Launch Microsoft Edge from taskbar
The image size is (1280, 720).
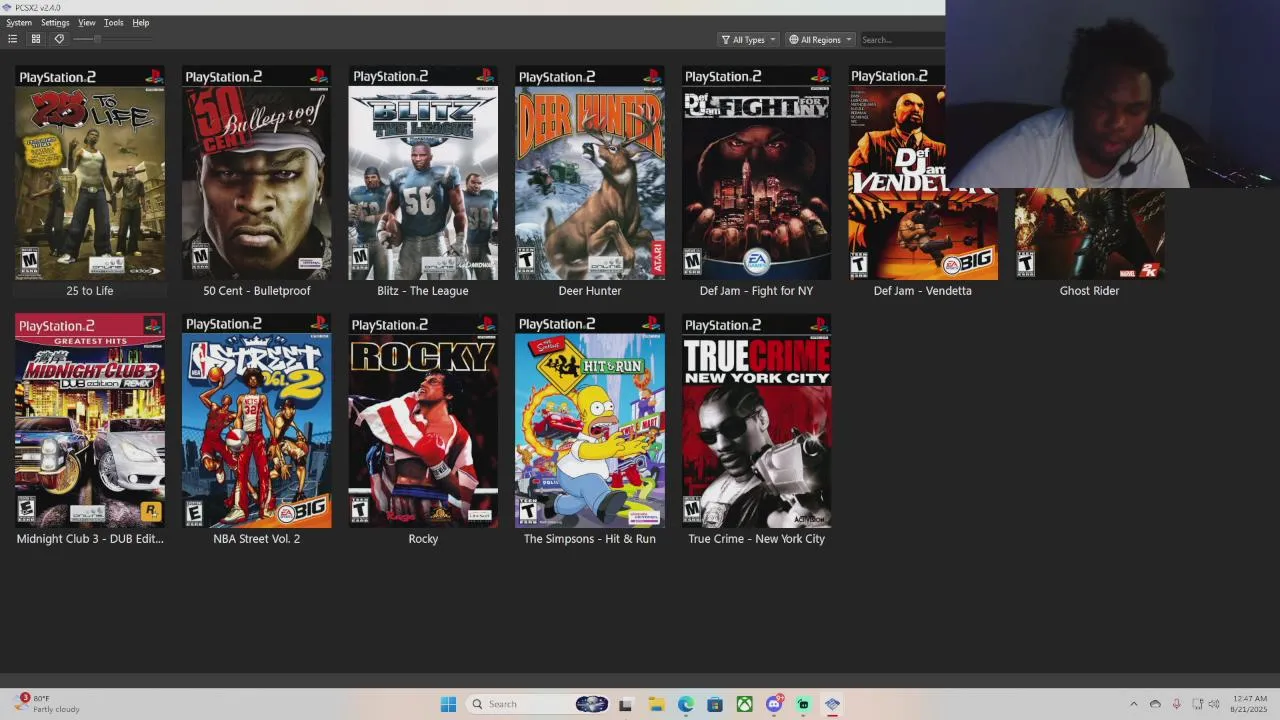click(686, 704)
